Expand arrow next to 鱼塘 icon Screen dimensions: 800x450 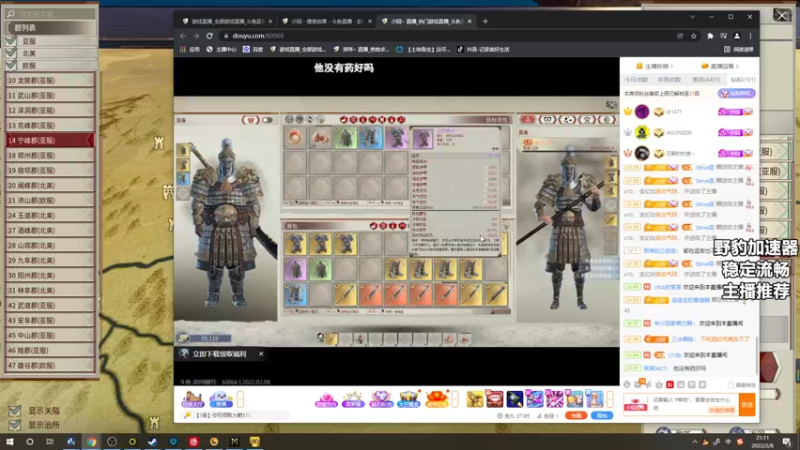click(x=240, y=399)
